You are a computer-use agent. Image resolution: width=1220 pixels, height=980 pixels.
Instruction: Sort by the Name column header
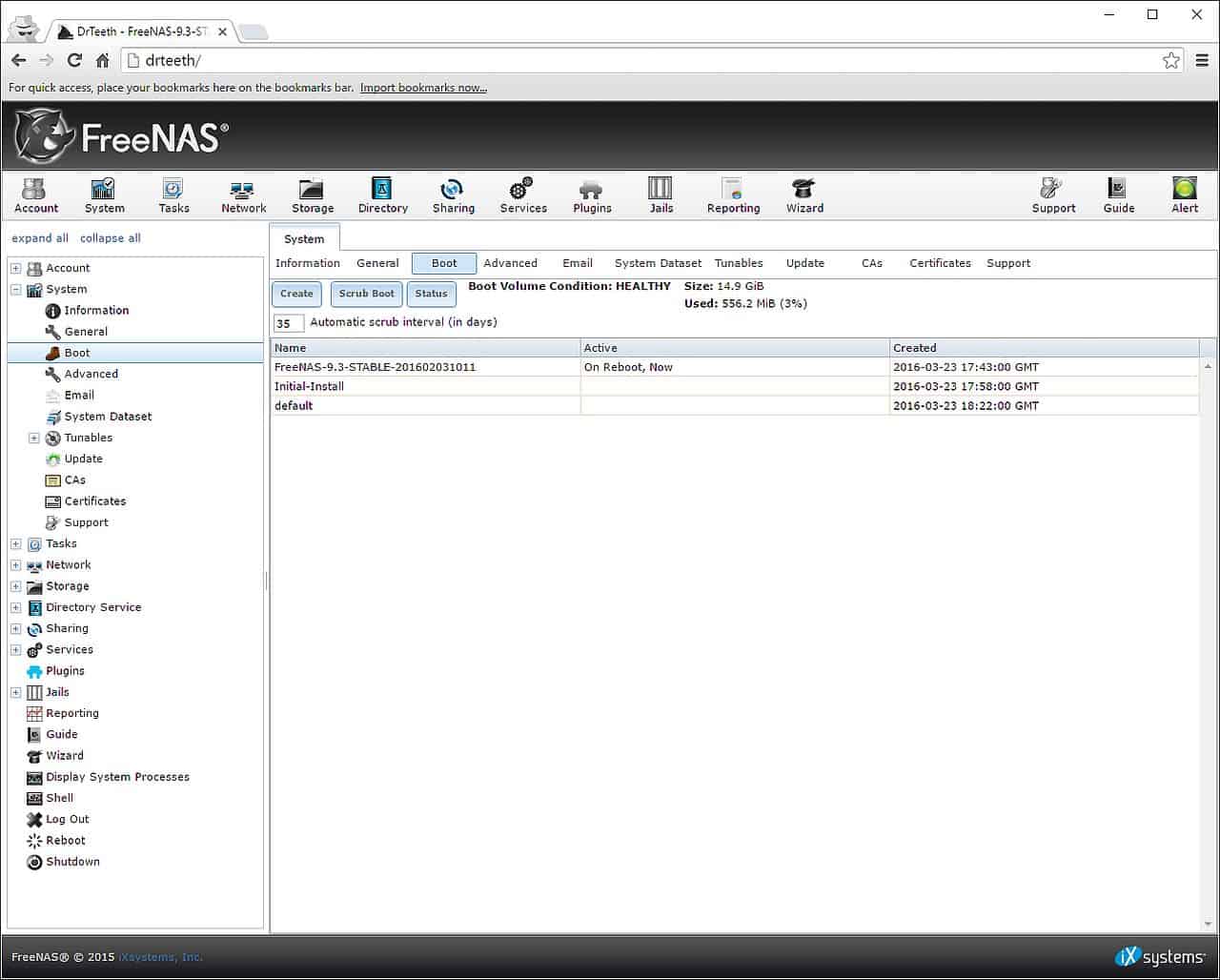click(x=425, y=348)
